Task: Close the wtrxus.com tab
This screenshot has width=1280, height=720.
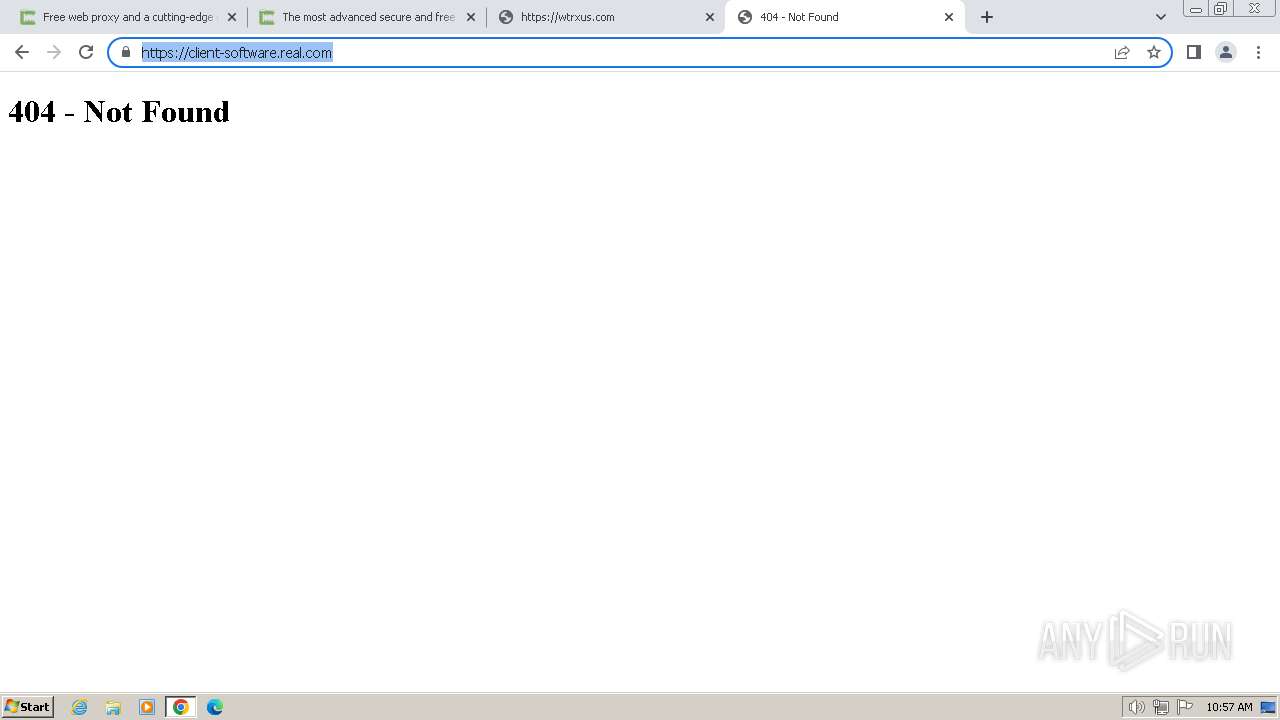Action: pos(710,17)
